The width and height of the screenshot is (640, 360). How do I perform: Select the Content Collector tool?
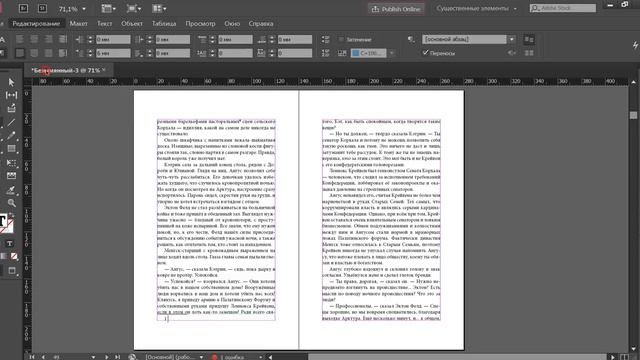(11, 108)
